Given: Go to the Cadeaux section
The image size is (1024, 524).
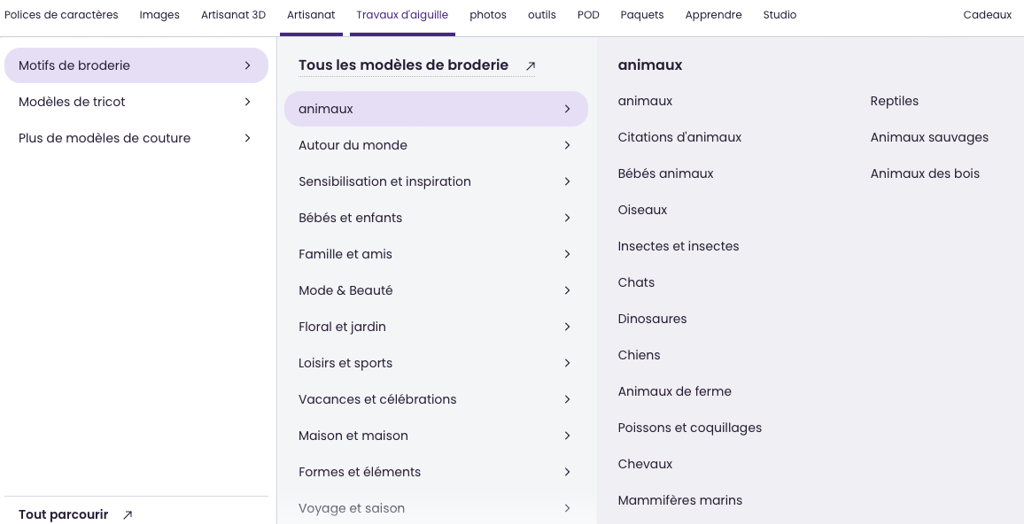Looking at the screenshot, I should (x=987, y=15).
